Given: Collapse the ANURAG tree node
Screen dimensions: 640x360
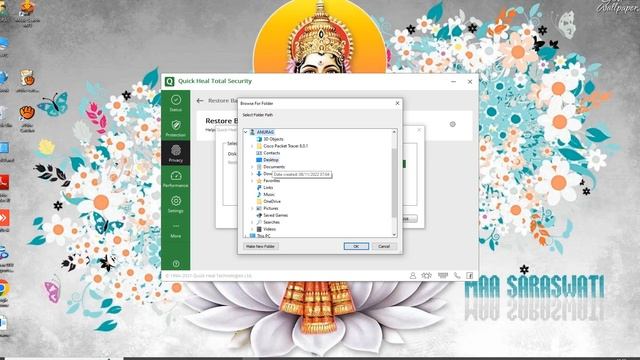Looking at the screenshot, I should click(245, 132).
